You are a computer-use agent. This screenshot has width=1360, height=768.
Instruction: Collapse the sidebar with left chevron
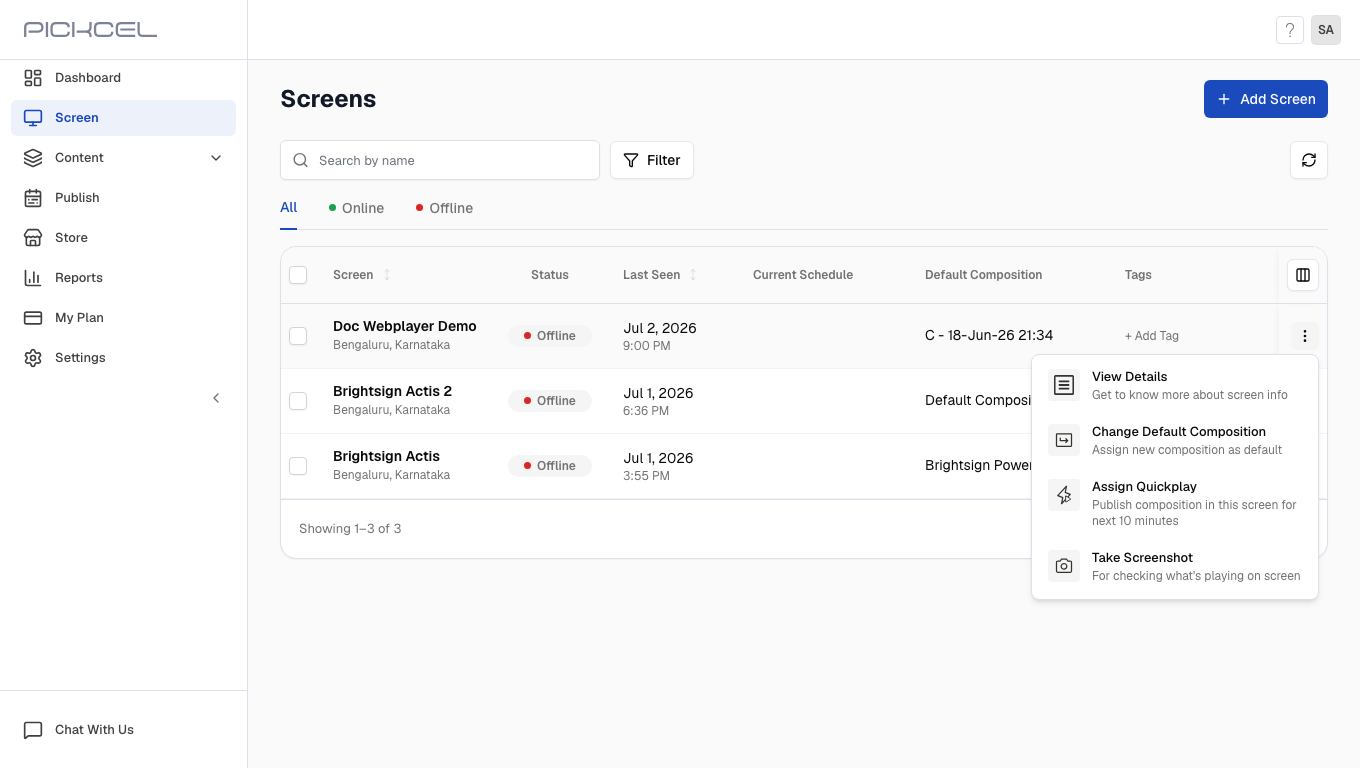click(216, 398)
